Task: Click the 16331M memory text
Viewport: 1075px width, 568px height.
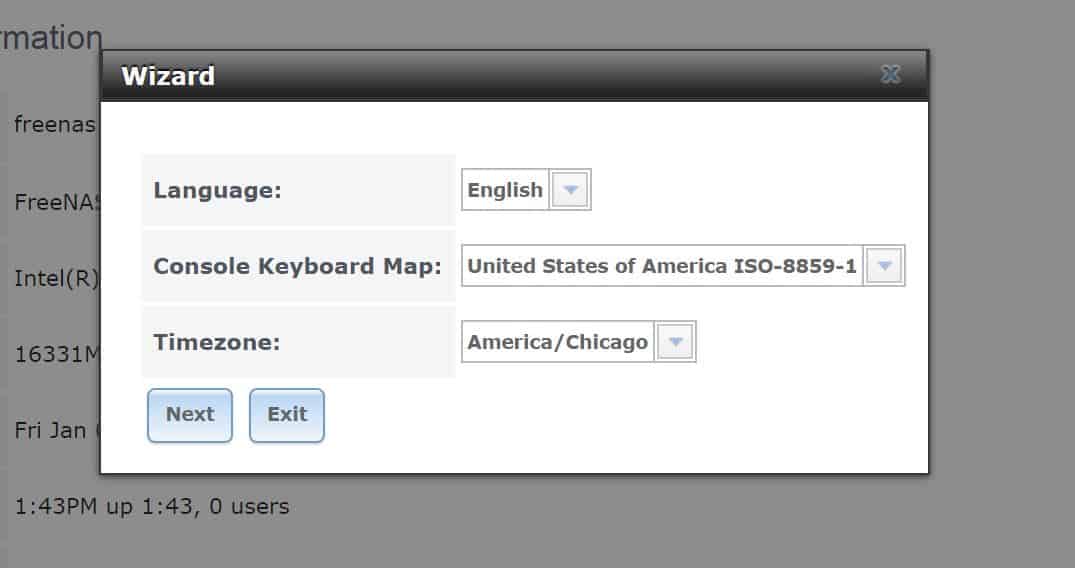Action: (57, 355)
